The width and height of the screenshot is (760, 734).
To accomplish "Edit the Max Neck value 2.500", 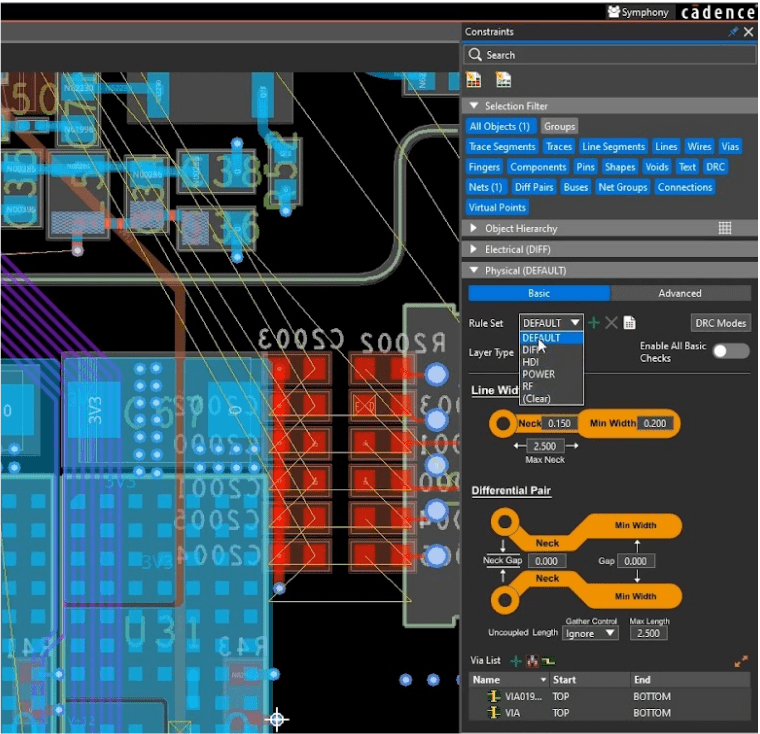I will 545,446.
